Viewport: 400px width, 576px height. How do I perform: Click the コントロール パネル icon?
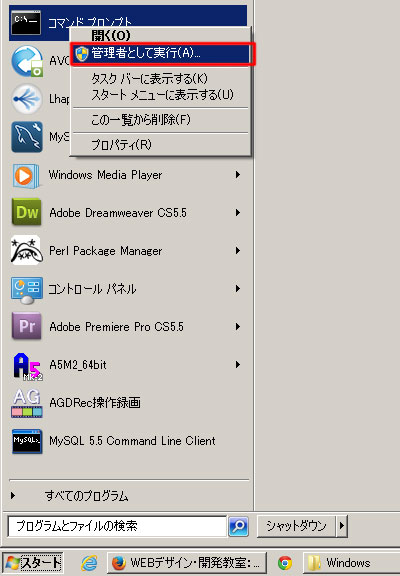coord(26,290)
